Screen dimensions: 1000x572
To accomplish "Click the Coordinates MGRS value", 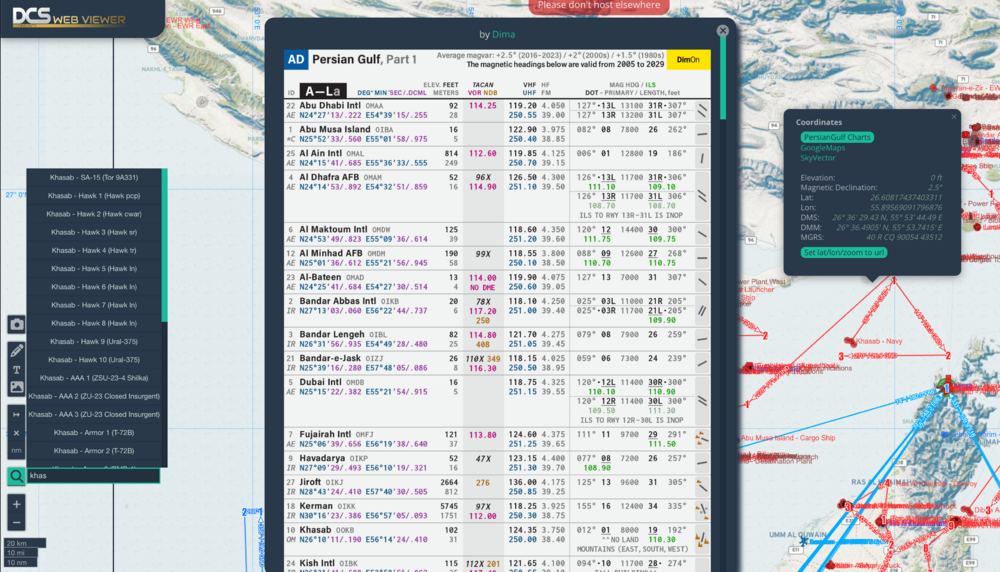I will (906, 237).
